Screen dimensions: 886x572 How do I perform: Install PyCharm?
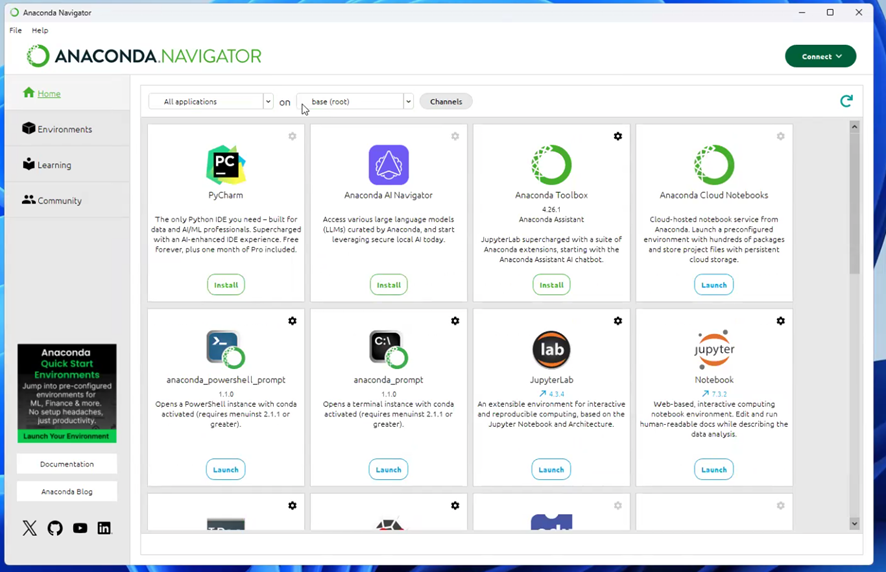225,285
